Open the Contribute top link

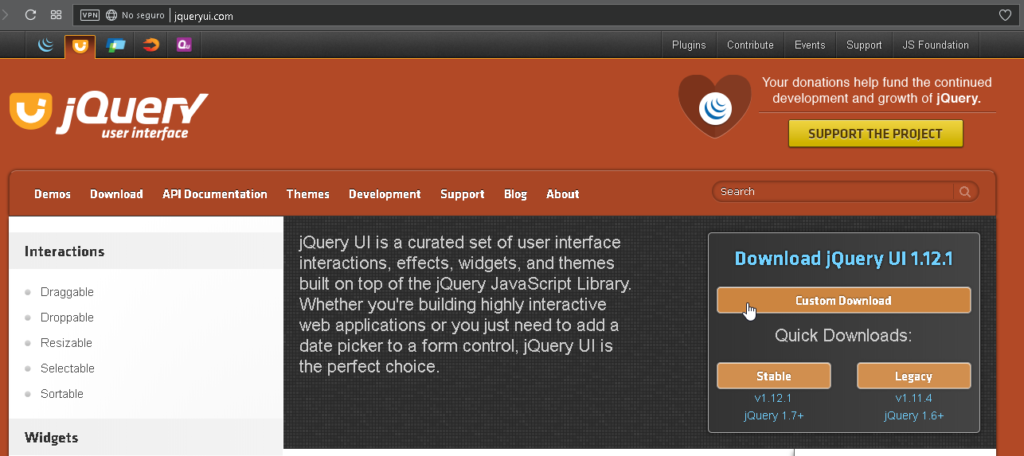750,45
